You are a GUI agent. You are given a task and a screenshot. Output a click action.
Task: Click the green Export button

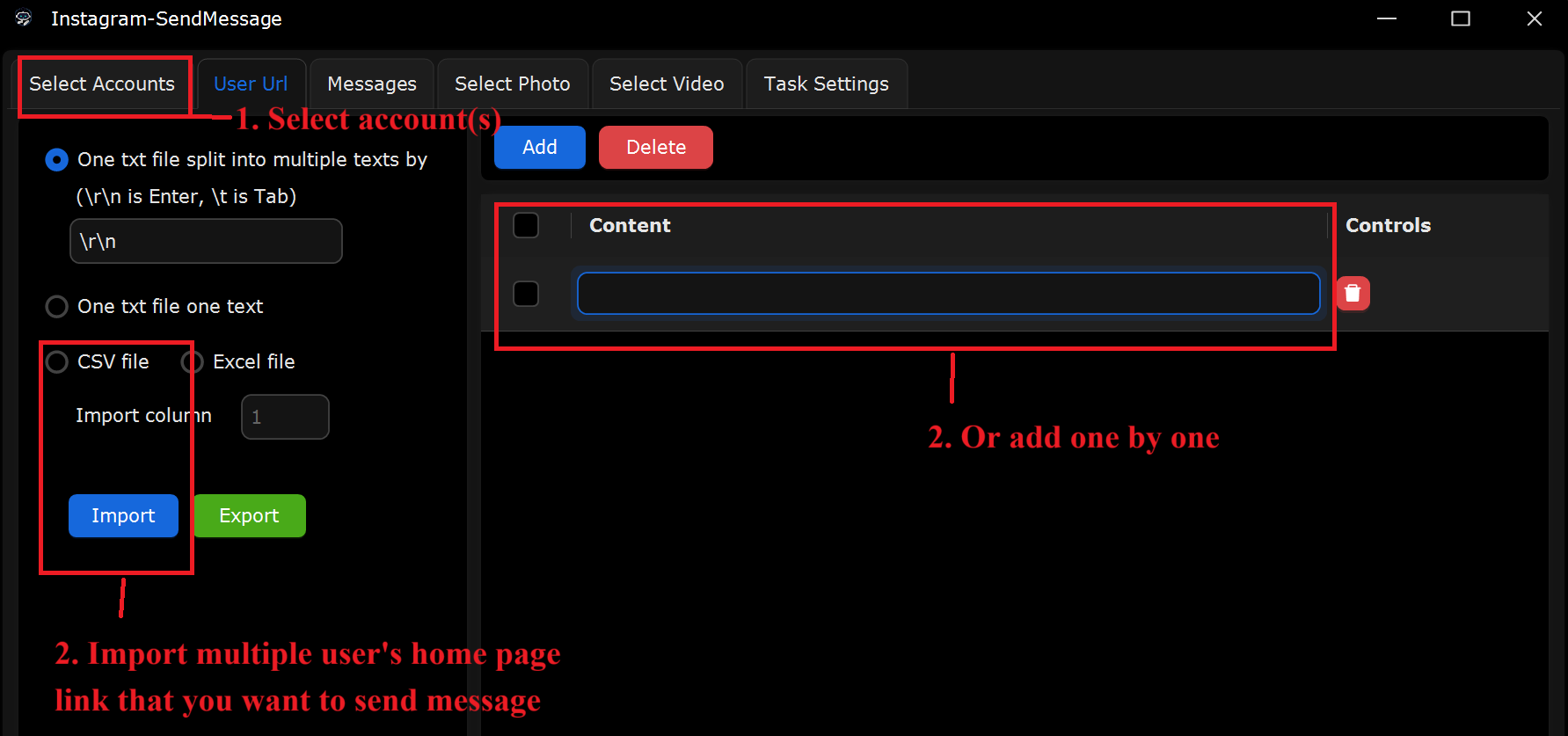pos(250,515)
